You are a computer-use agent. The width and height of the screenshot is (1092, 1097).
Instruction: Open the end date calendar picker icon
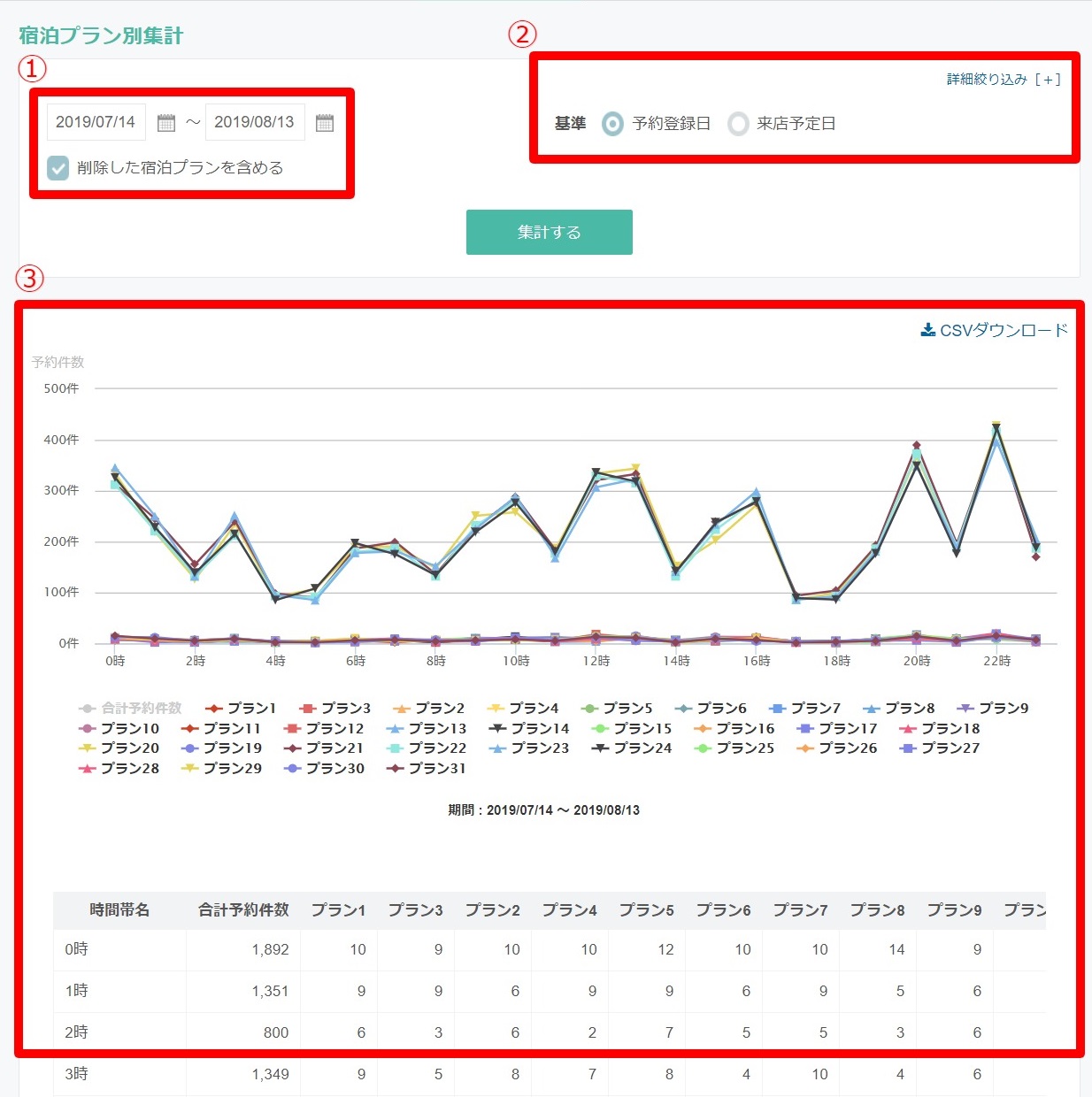click(325, 123)
